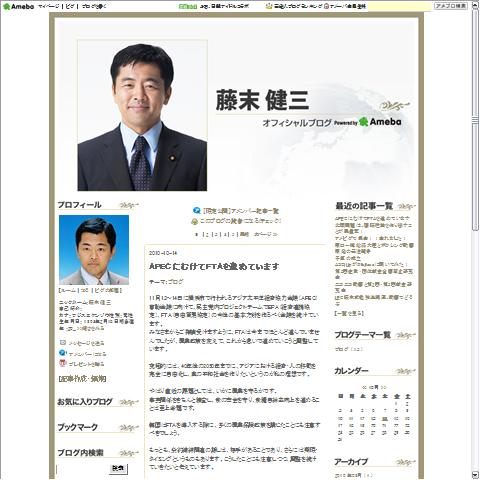This screenshot has width=480, height=480.
Task: Select underlined date 14 in calendar
Action: pyautogui.click(x=385, y=418)
